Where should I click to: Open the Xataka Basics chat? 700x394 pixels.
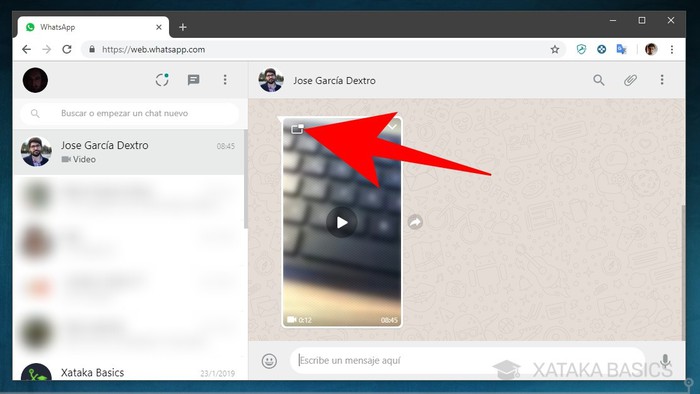129,372
